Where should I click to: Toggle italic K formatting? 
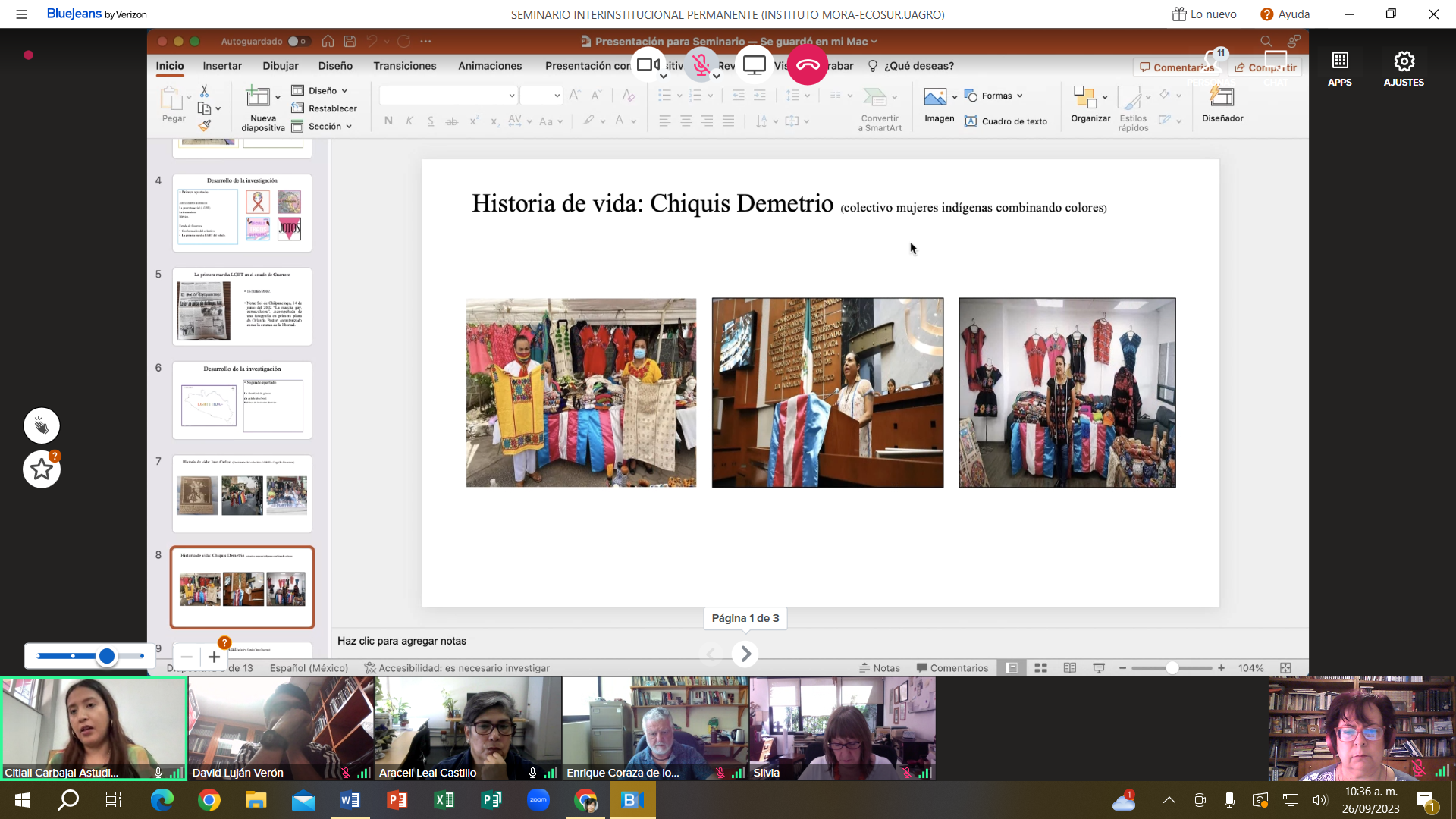pyautogui.click(x=409, y=121)
